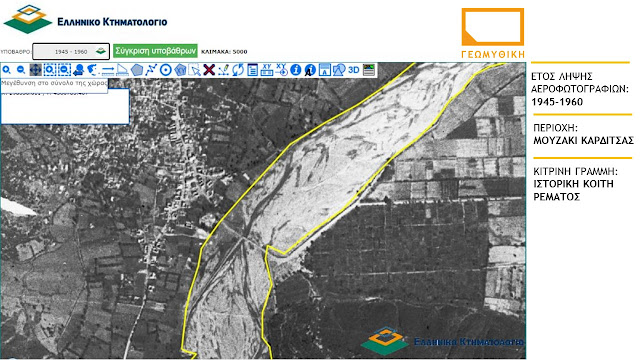The image size is (640, 360).
Task: Select the zoom in magnifier tool
Action: 7,70
